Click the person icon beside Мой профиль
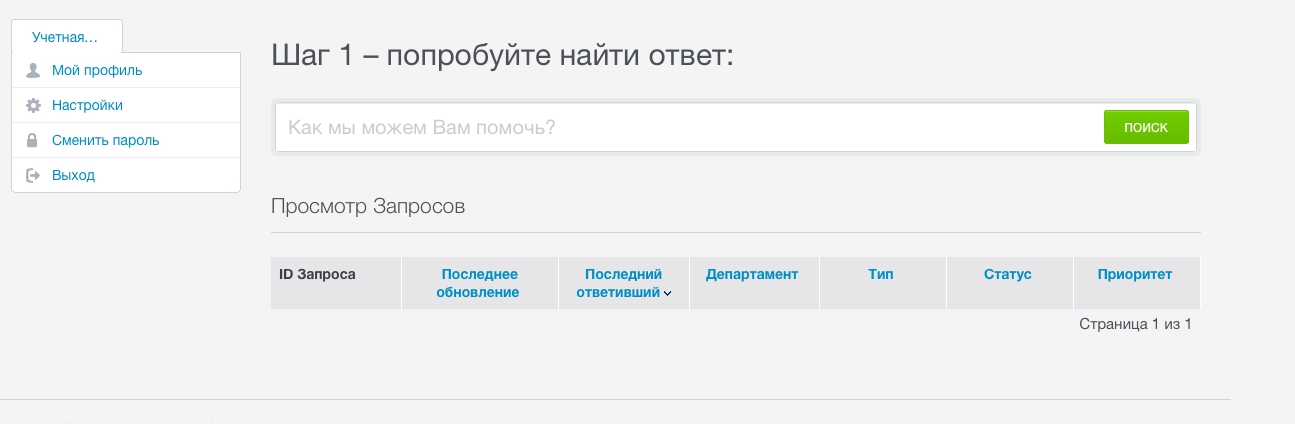Viewport: 1295px width, 424px height. [x=33, y=71]
